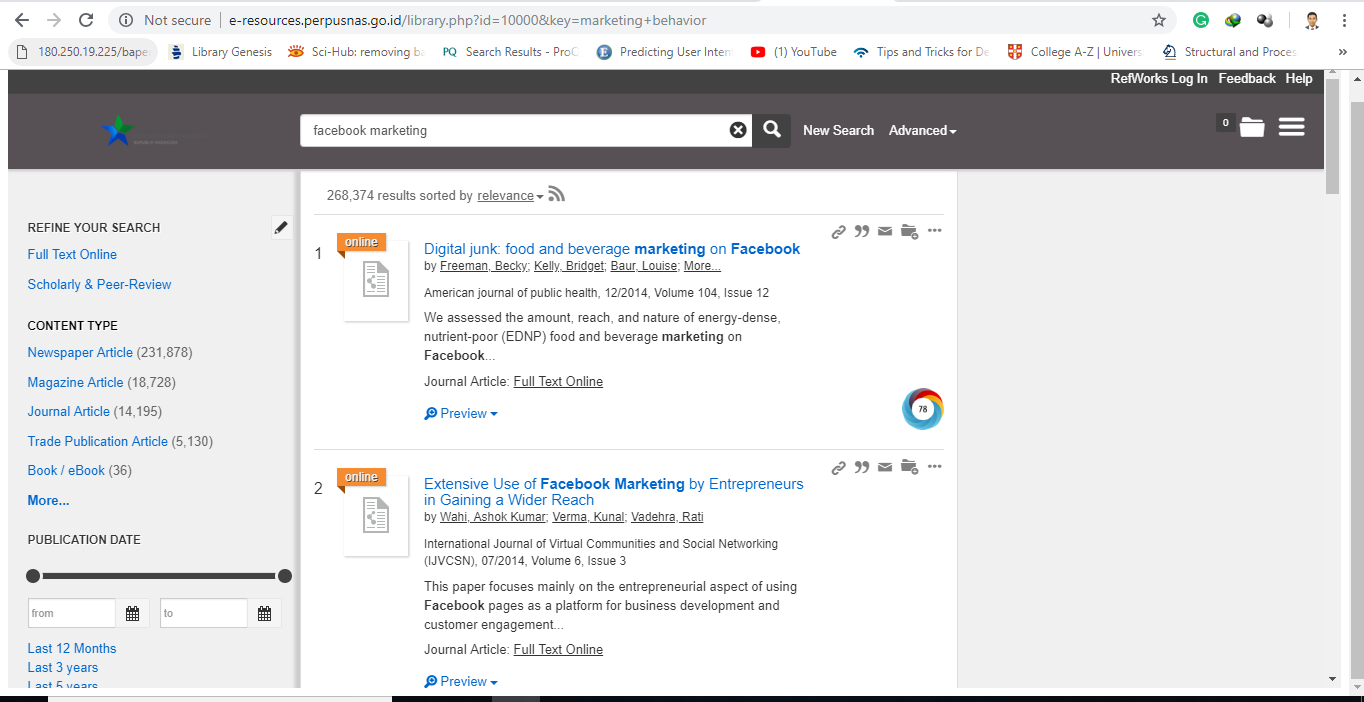Open Library Genesis bookmark
1364x702 pixels.
coord(221,52)
